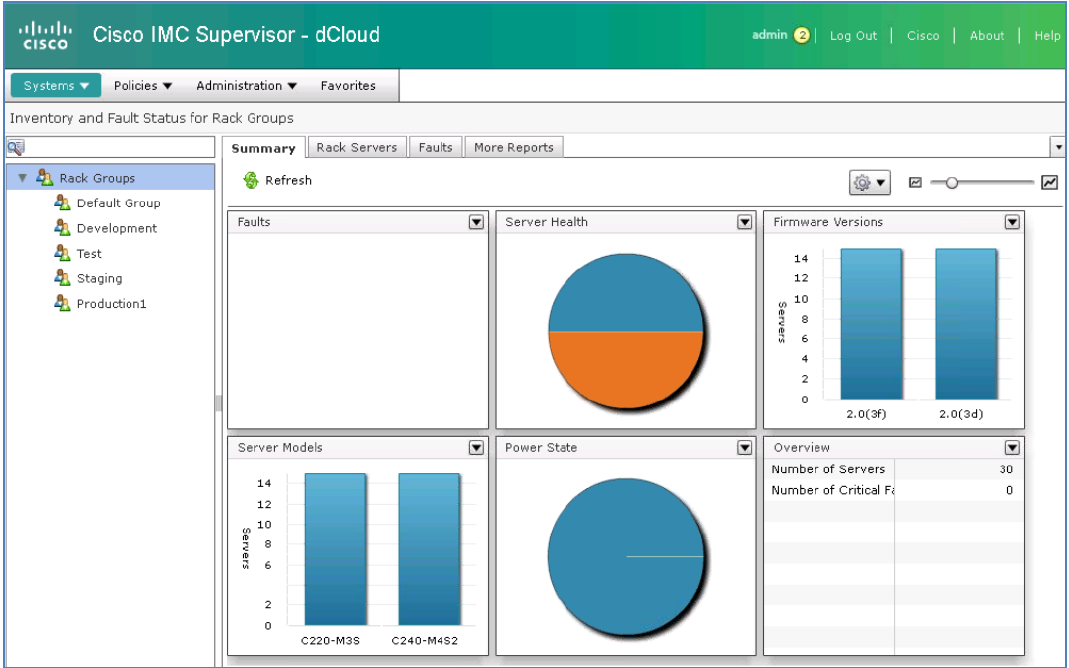Open the Faults widget dropdown arrow

pyautogui.click(x=476, y=222)
